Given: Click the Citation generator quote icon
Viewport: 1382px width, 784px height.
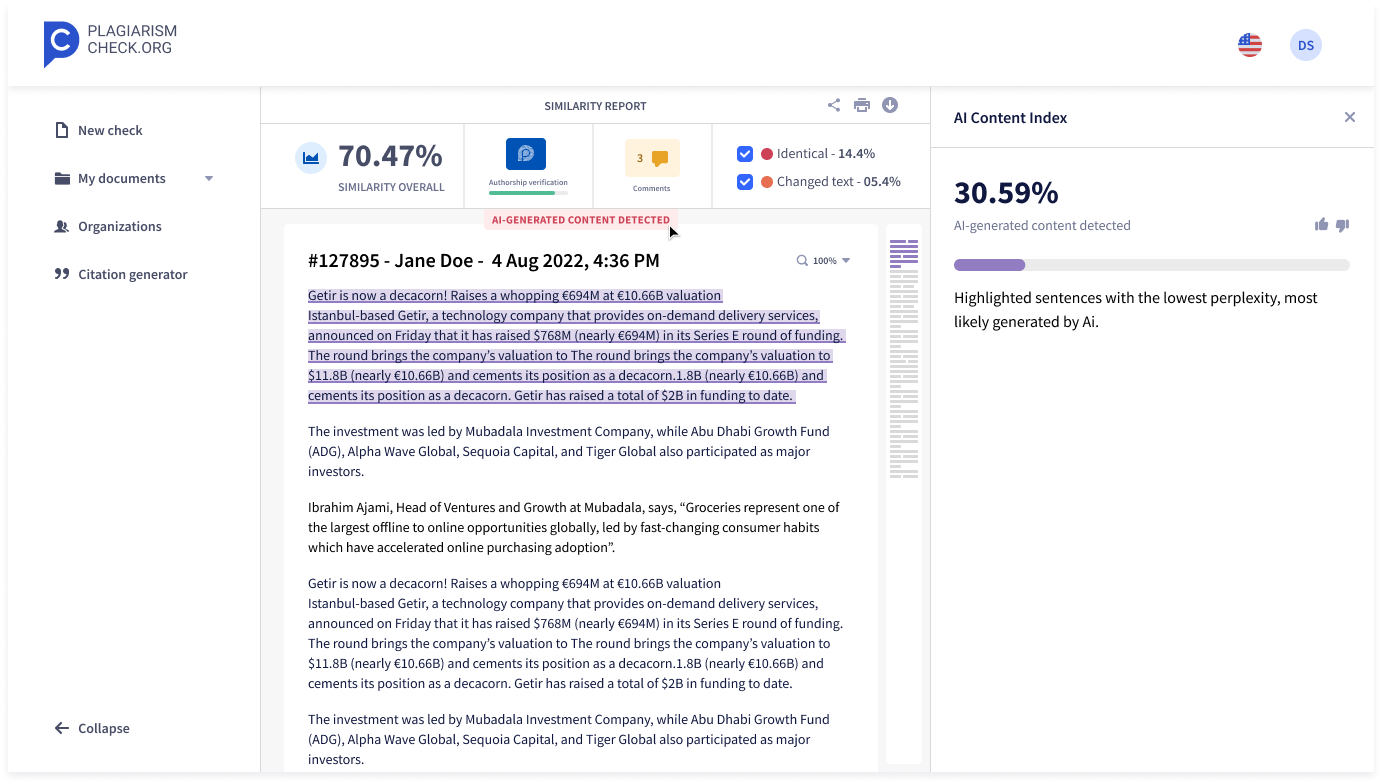Looking at the screenshot, I should click(62, 274).
